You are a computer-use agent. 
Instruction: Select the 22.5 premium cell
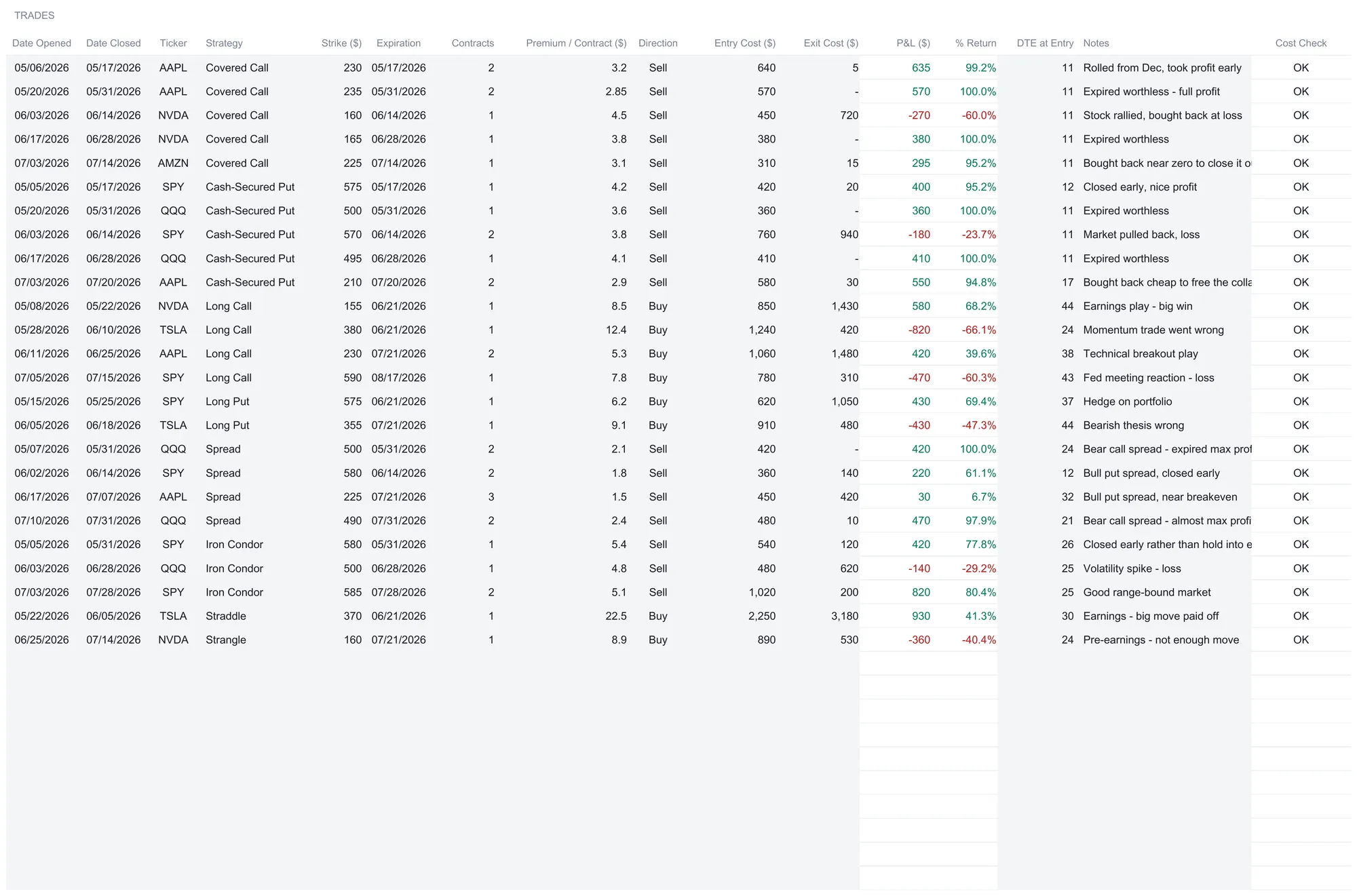[x=616, y=616]
